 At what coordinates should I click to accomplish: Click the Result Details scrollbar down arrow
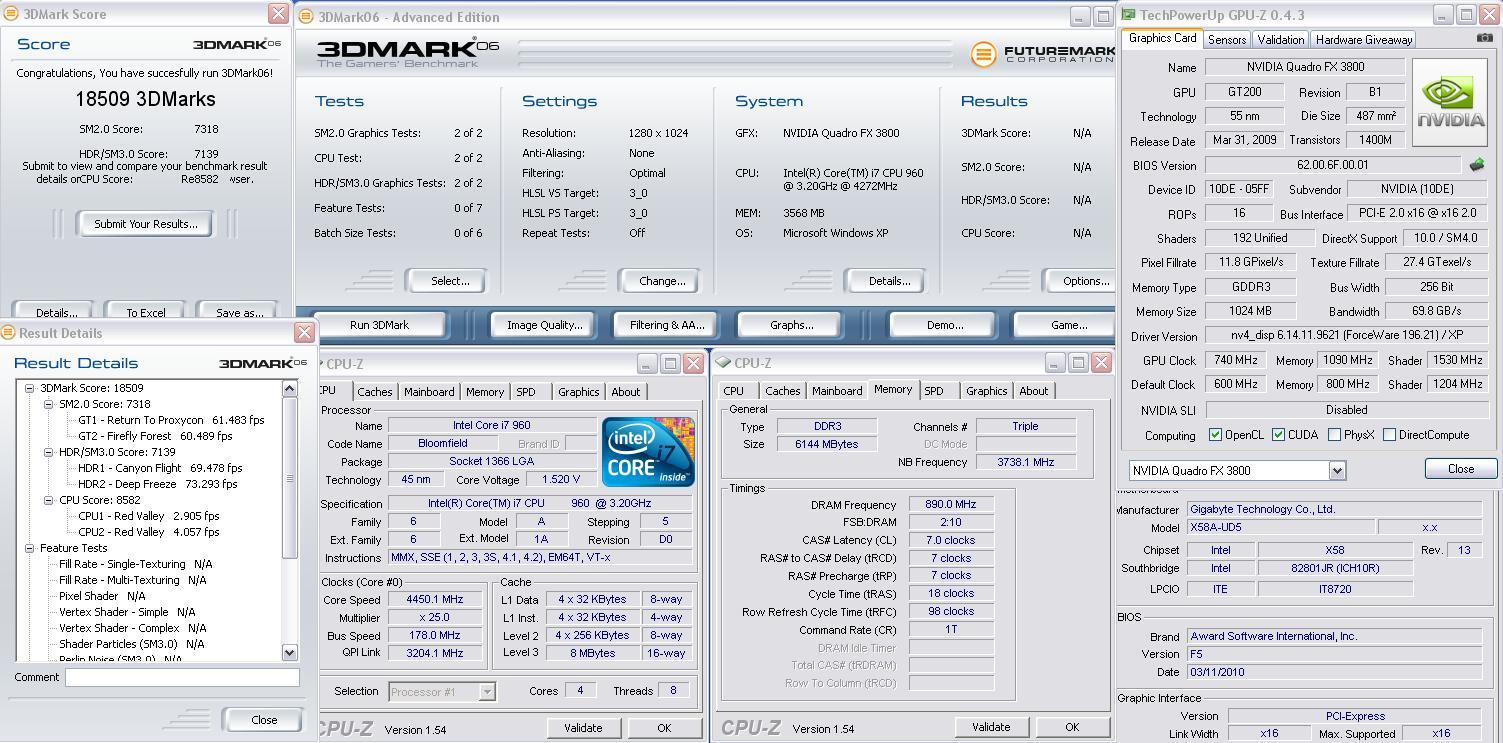point(290,652)
